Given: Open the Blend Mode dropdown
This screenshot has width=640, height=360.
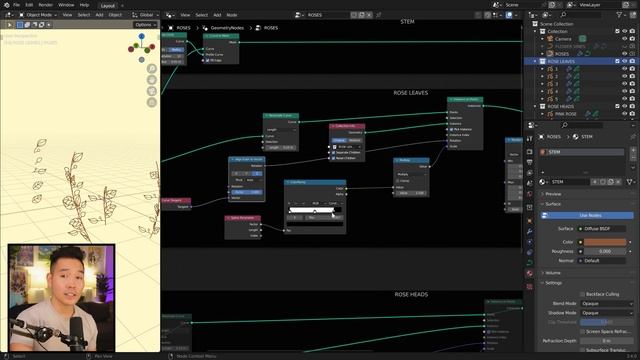Looking at the screenshot, I should click(x=607, y=304).
